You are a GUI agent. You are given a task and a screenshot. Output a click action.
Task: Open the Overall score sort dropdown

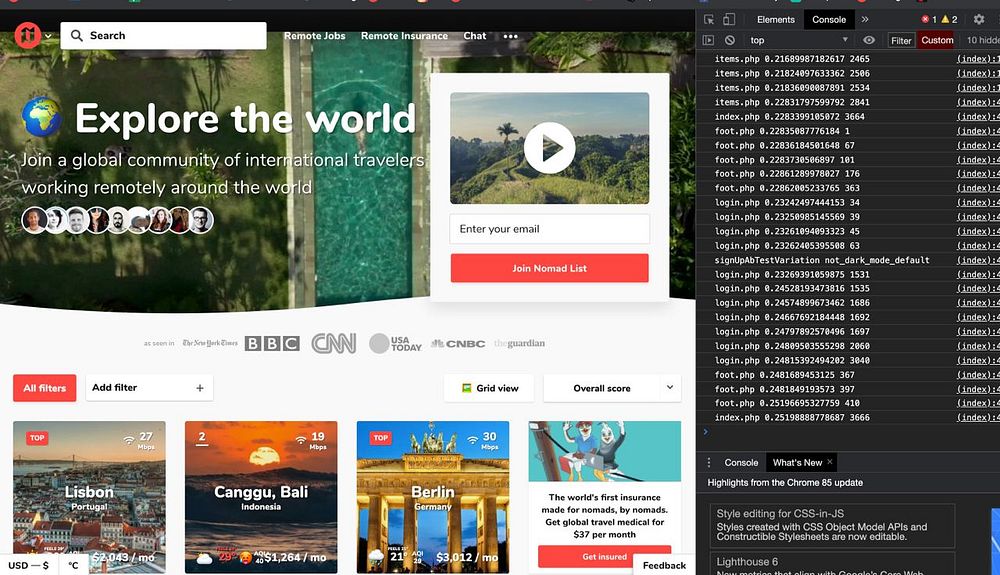pos(612,388)
